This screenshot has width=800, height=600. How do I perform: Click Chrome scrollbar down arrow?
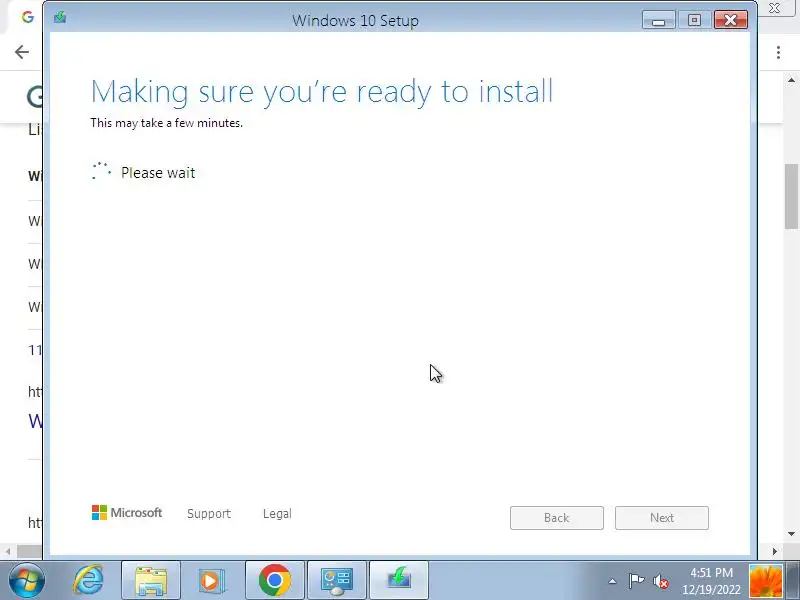click(x=791, y=534)
